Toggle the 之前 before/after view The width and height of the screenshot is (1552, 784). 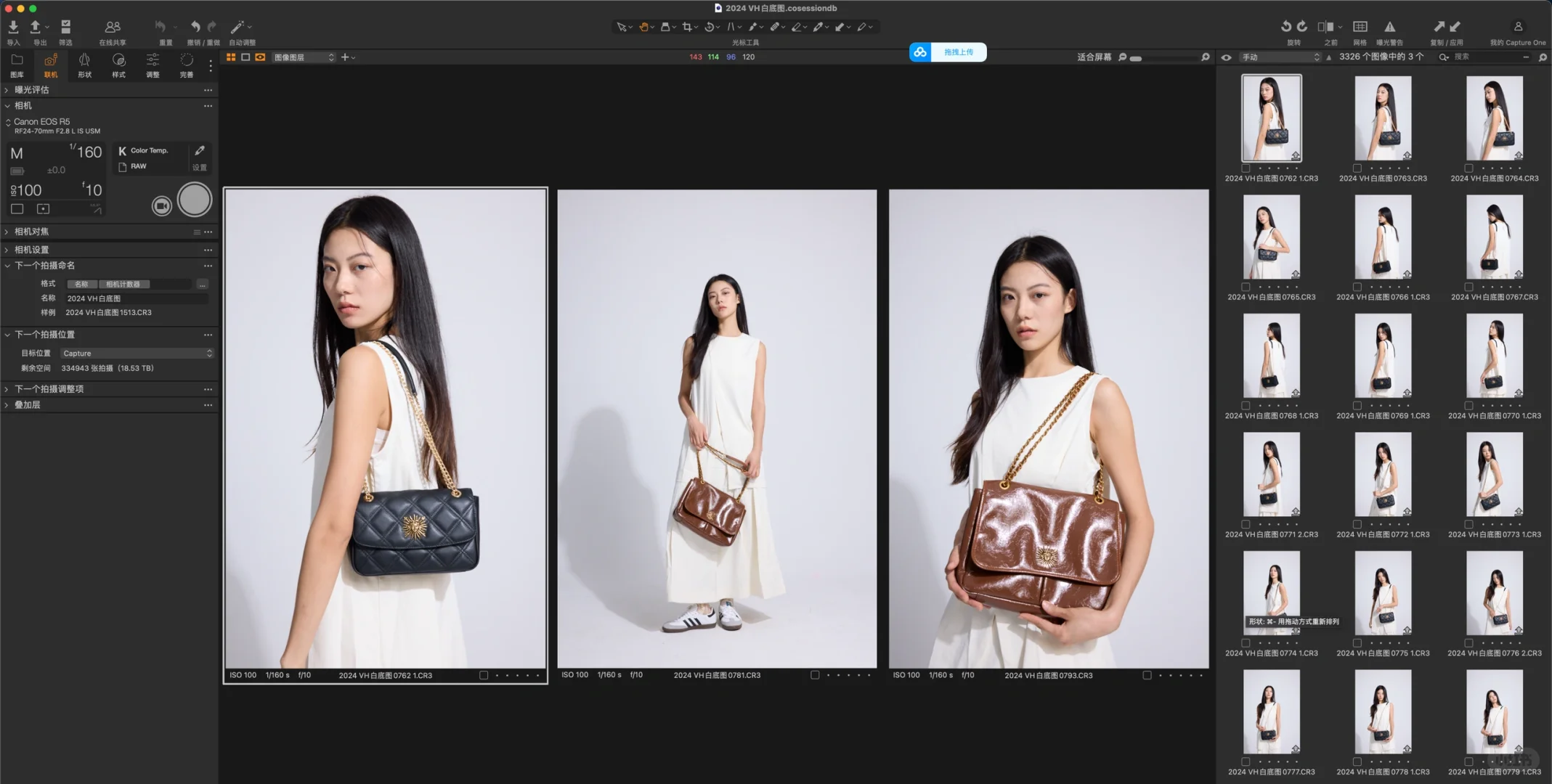coord(1325,27)
